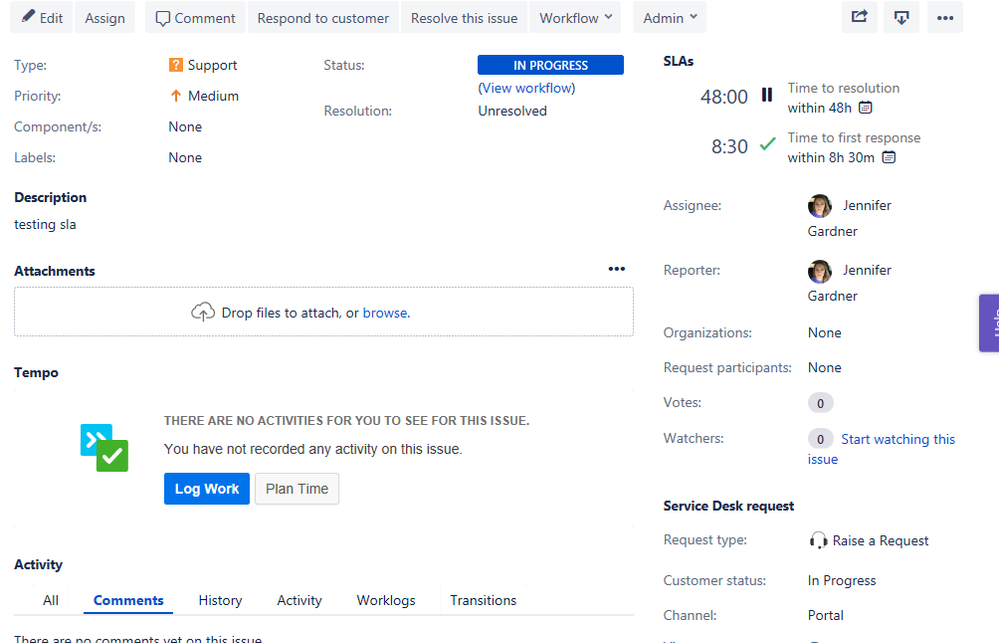The width and height of the screenshot is (999, 643).
Task: Click the 'Time to resolution' SLA label
Action: tap(844, 88)
